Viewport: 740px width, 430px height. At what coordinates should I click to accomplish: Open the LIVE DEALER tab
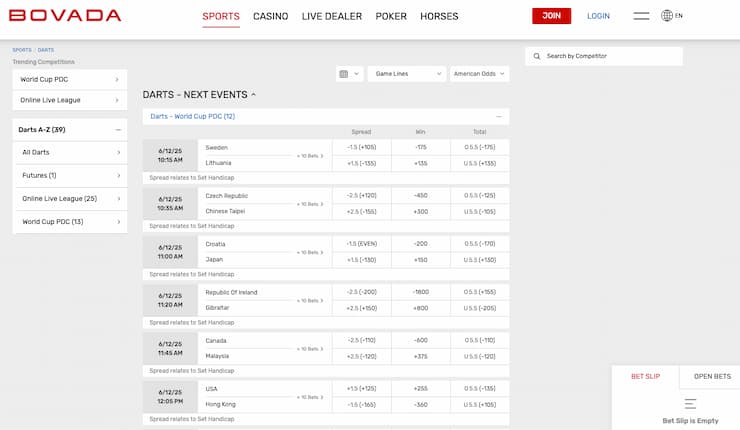point(332,16)
